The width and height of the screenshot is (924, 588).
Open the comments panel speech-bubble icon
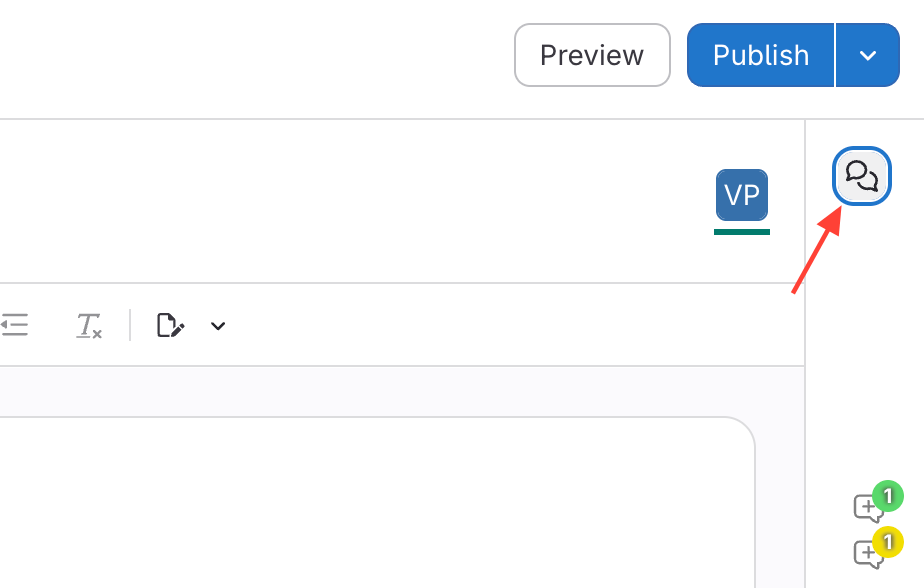tap(862, 177)
